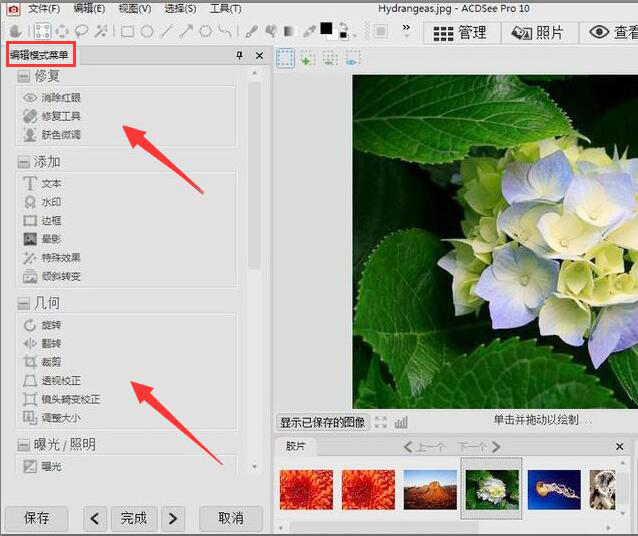638x536 pixels.
Task: Click the edit menu panel vertical scrollbar
Action: tap(255, 175)
